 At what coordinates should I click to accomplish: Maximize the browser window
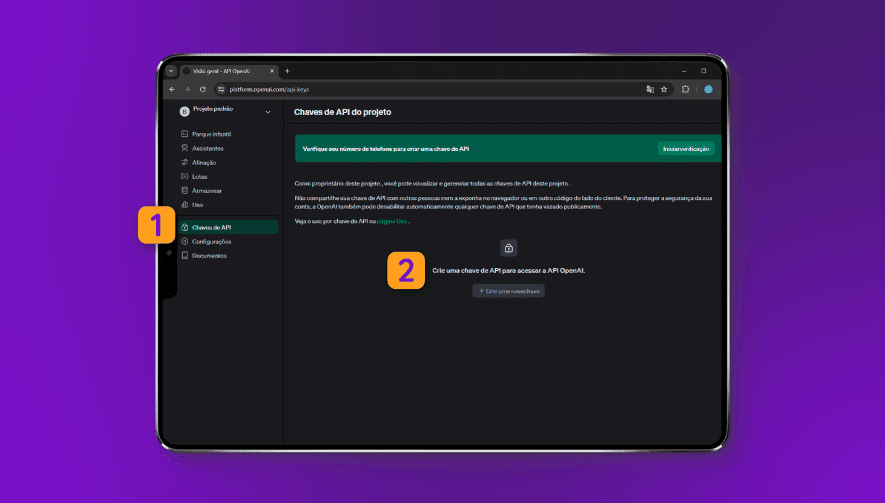click(704, 71)
